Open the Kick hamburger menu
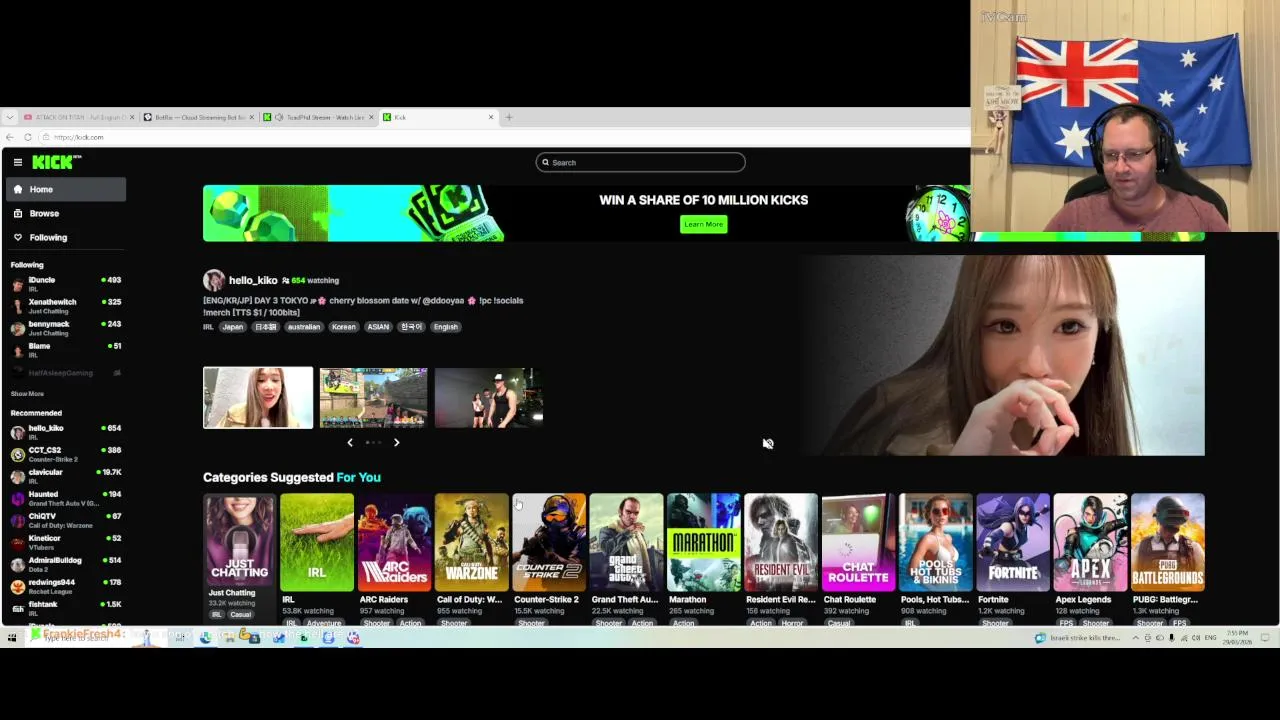 (17, 162)
